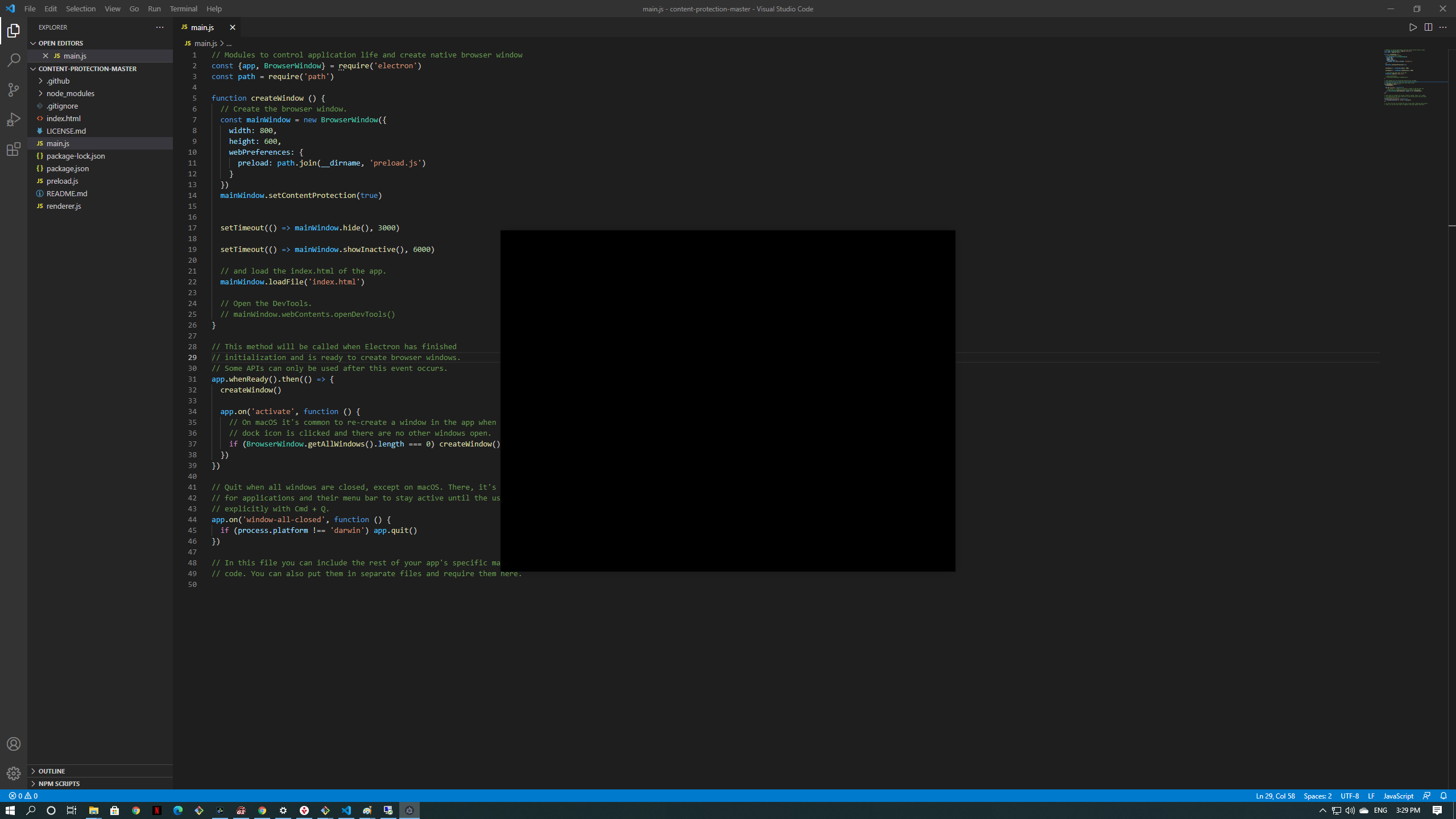Click the code minimap preview

coord(1415,77)
